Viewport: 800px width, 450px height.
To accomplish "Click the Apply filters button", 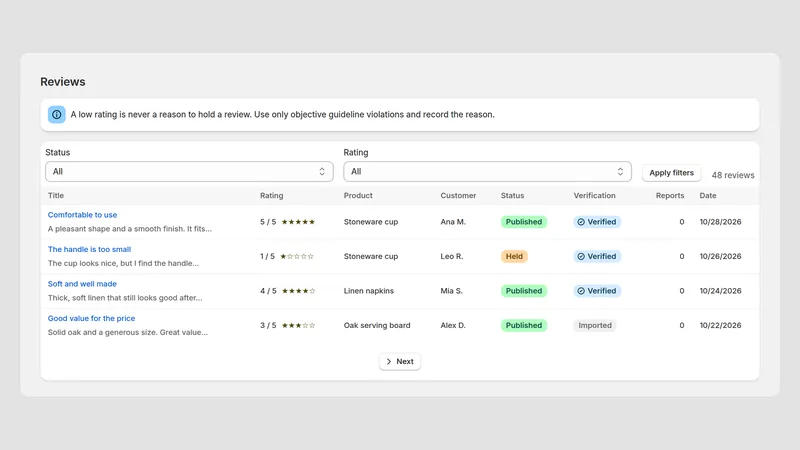I will click(x=671, y=173).
